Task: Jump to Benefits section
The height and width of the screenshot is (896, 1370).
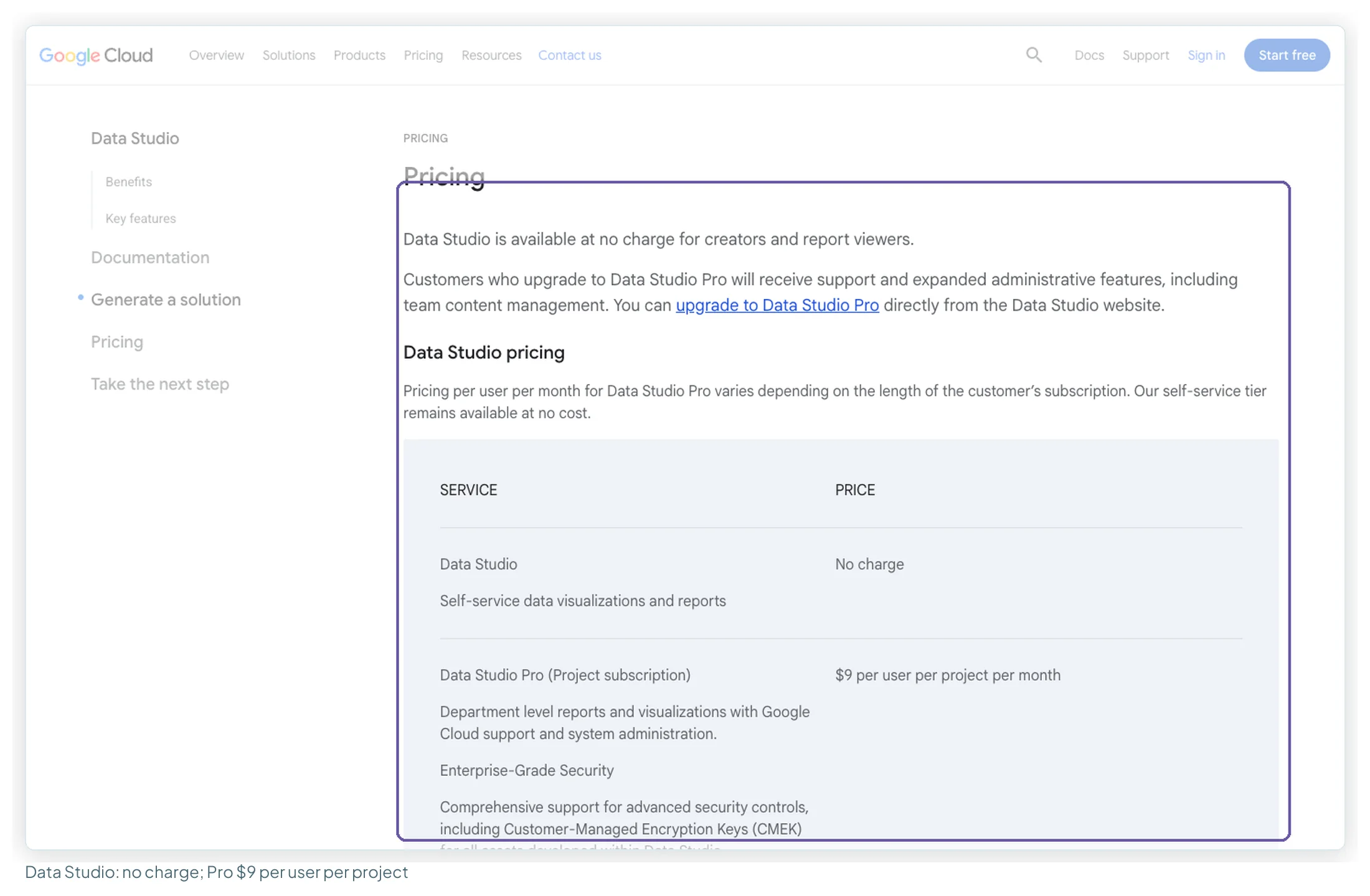Action: 129,181
